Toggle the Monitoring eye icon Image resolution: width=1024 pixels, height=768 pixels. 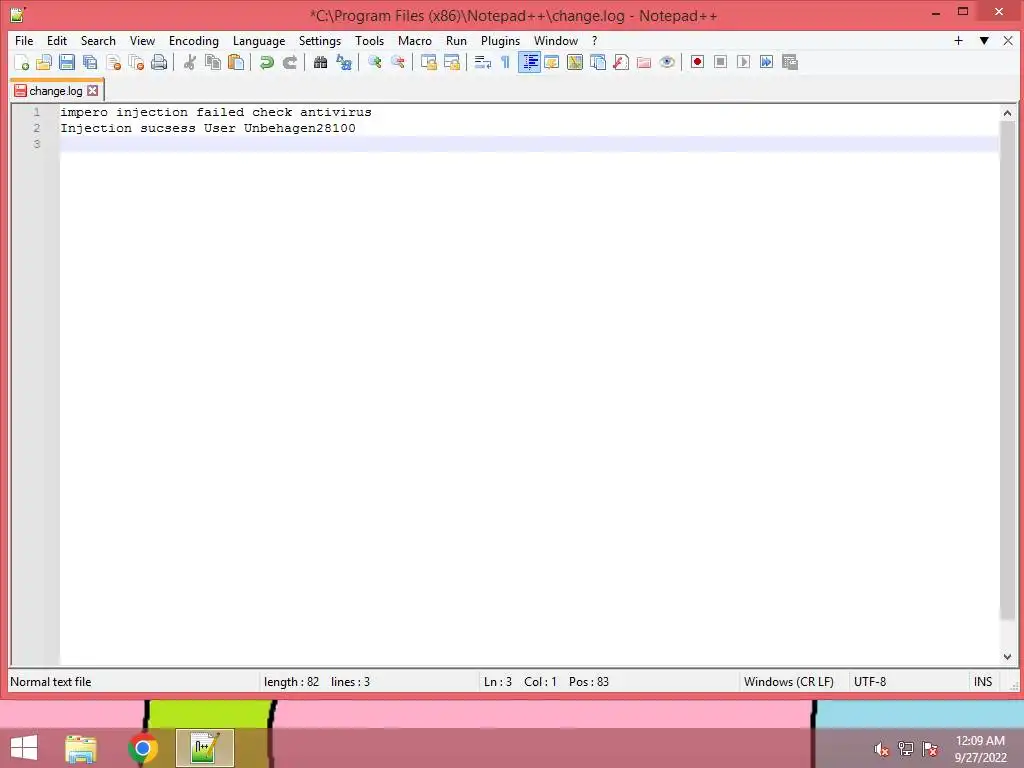(667, 62)
